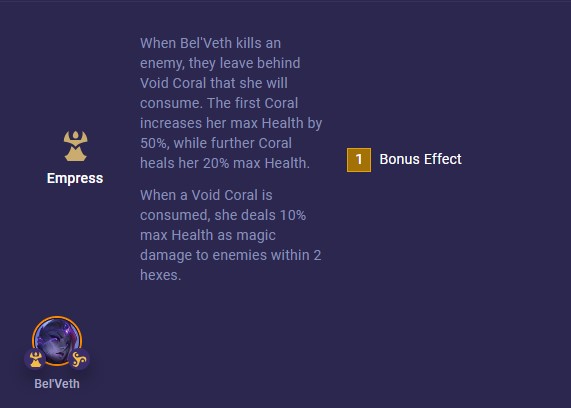Click the "consumed, she deals 10%" line
The image size is (571, 408).
[x=223, y=215]
